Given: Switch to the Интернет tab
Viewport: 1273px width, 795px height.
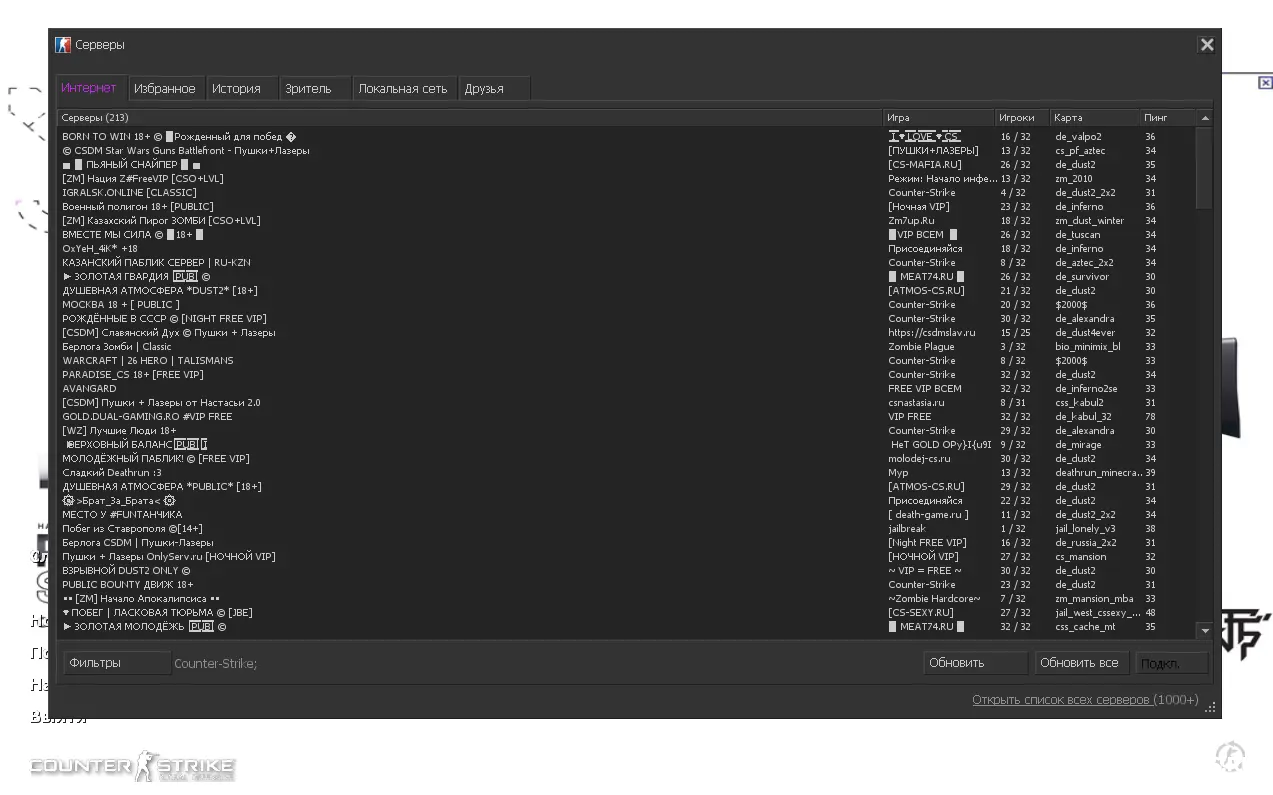Looking at the screenshot, I should [90, 88].
